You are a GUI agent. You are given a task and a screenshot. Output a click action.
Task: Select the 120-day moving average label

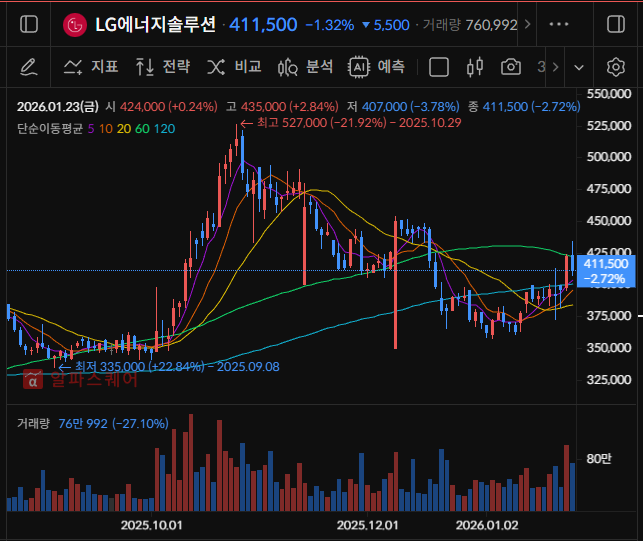(x=164, y=129)
